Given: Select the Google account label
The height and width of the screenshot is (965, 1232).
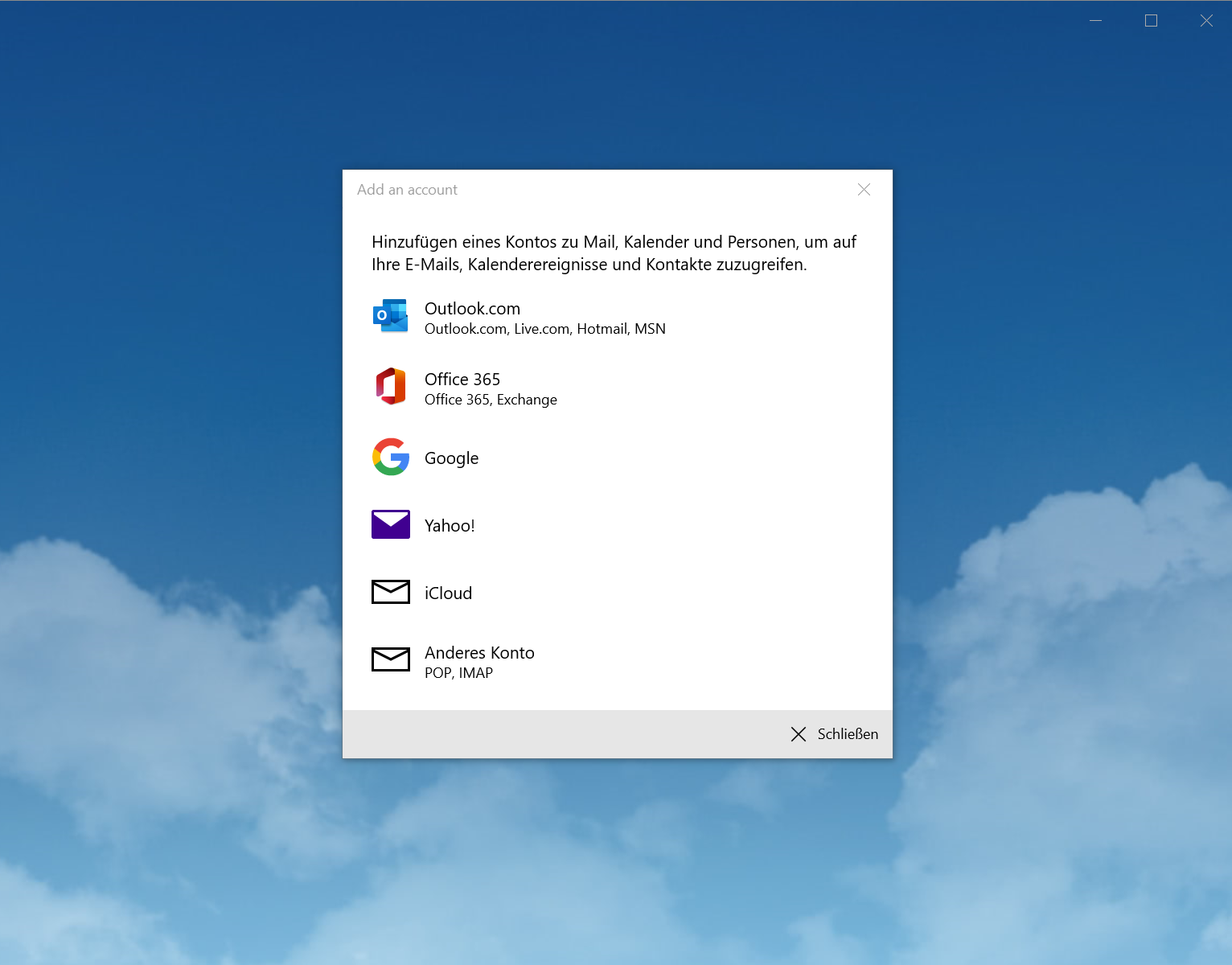Looking at the screenshot, I should [451, 458].
